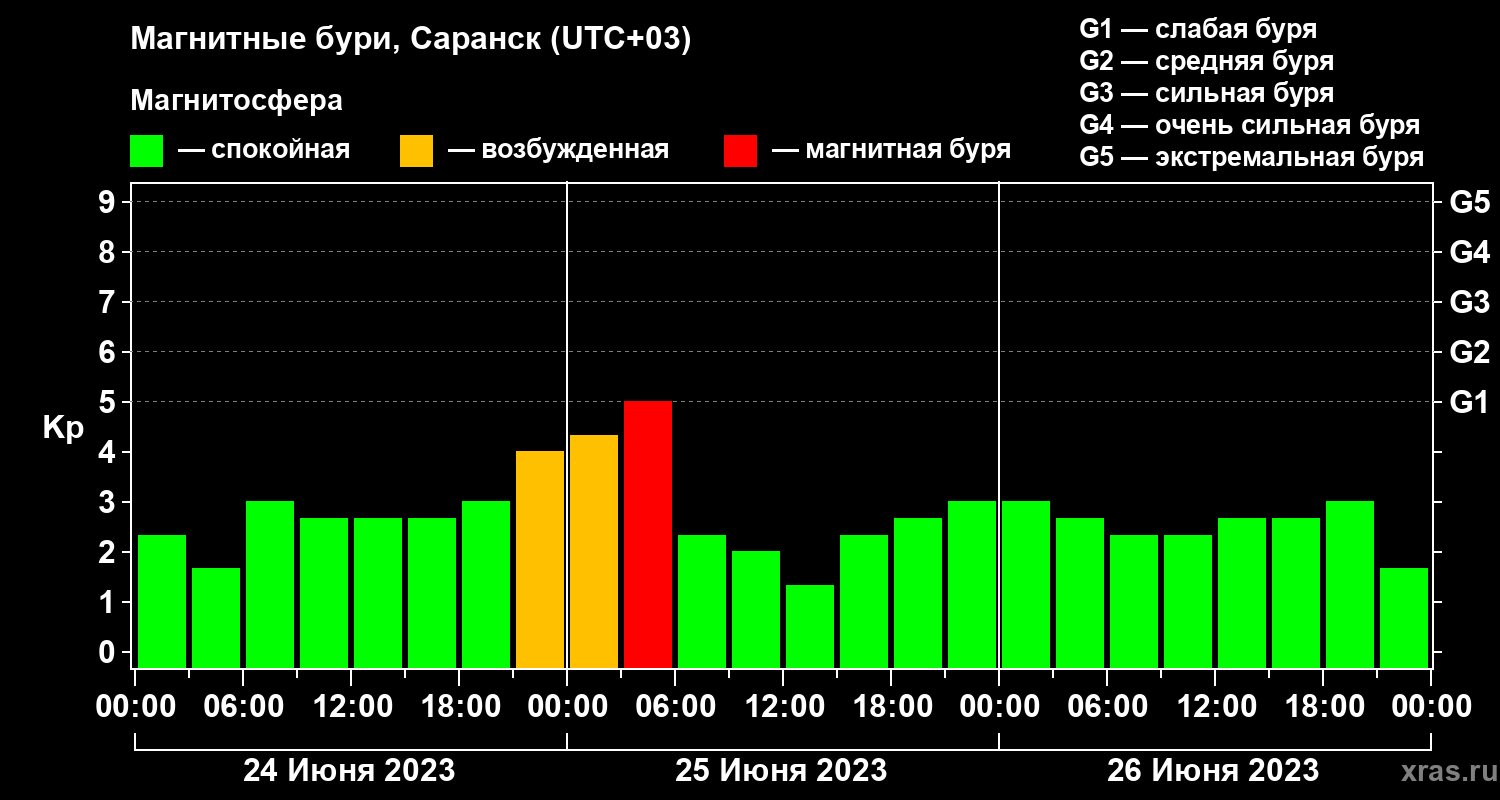
Task: Select the green bar starting 18:00 on 26 June
Action: [x=1350, y=584]
